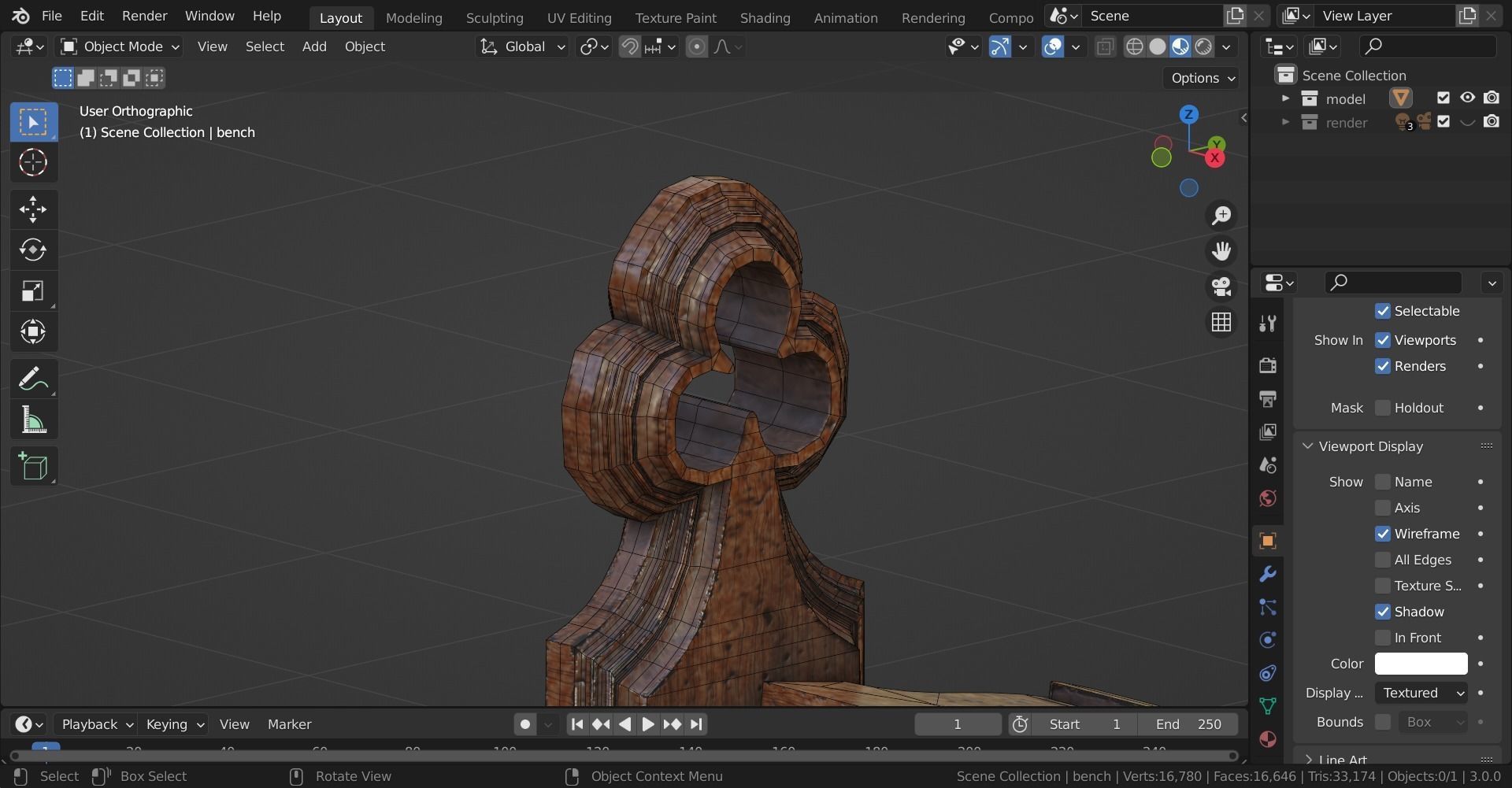Play the animation forward

[648, 724]
